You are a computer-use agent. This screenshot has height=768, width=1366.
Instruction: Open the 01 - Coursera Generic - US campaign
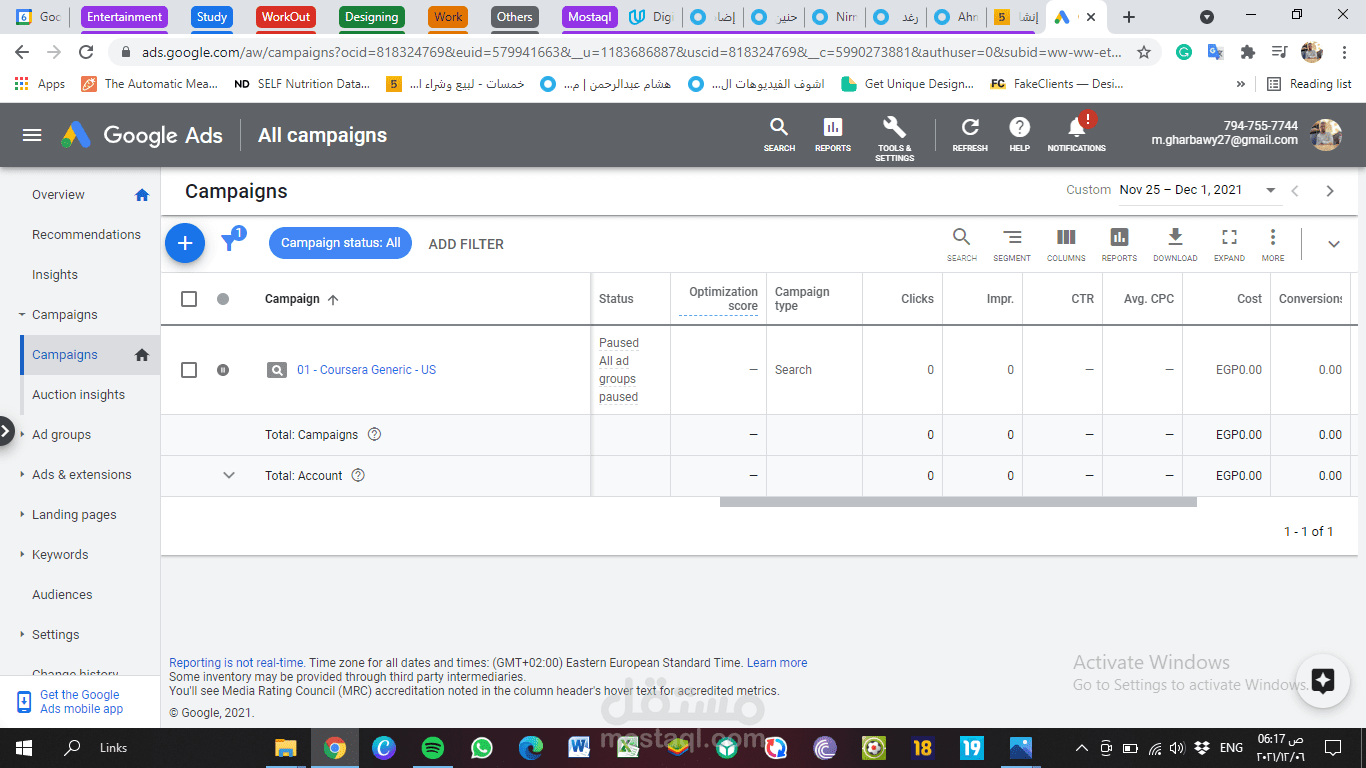pyautogui.click(x=366, y=370)
